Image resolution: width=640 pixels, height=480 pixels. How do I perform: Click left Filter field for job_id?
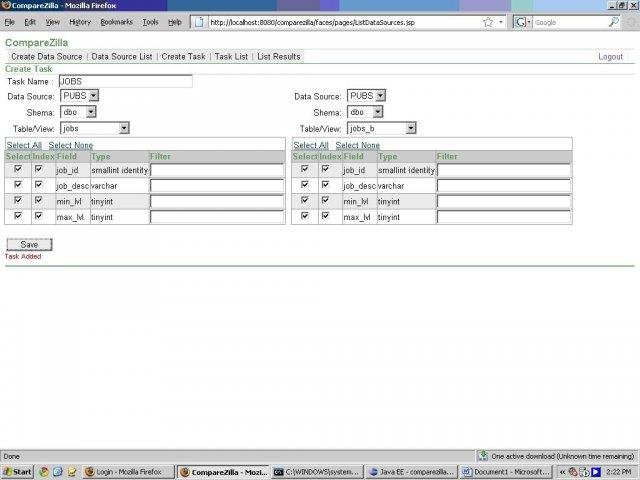(217, 170)
